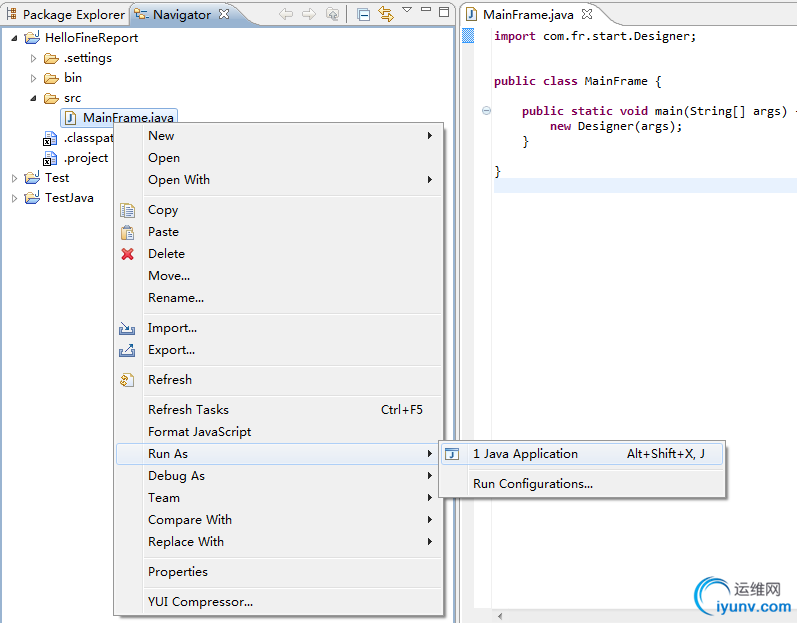
Task: Choose Refresh Tasks entry
Action: point(280,410)
